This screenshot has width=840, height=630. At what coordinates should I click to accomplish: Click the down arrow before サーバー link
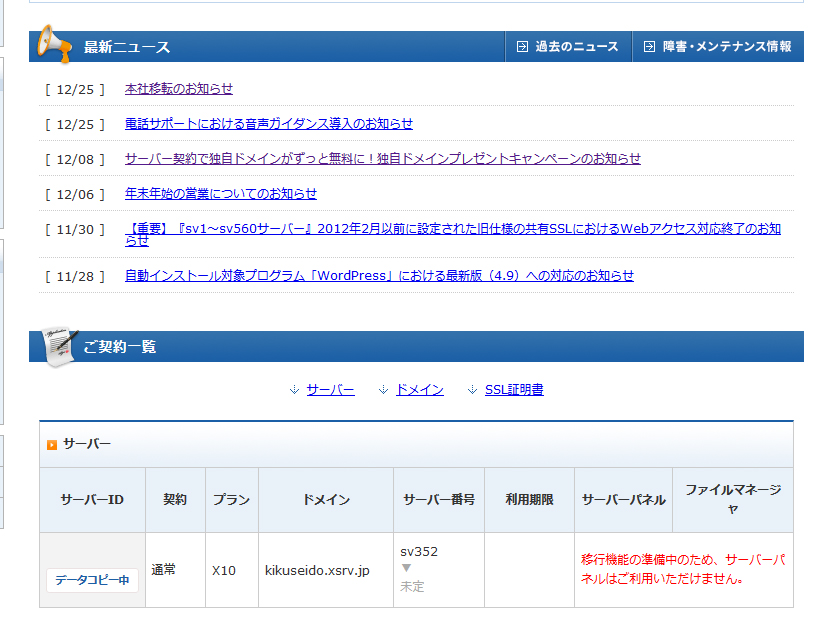pos(294,390)
